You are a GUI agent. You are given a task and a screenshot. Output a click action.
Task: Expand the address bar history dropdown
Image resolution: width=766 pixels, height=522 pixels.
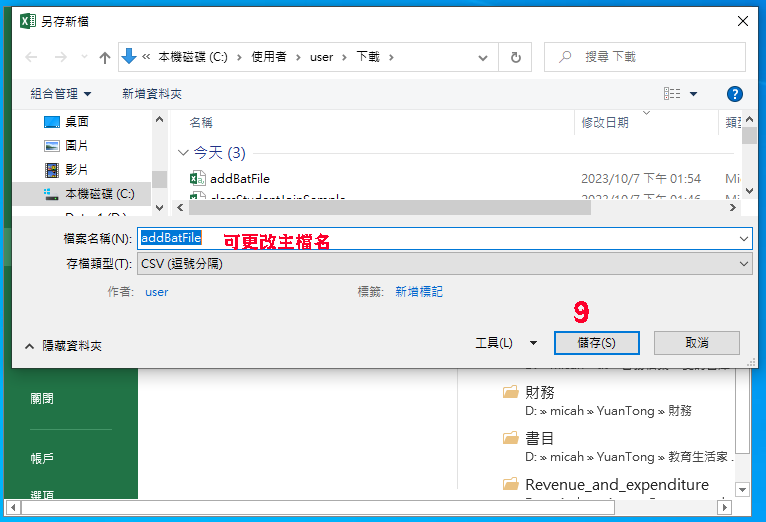pos(483,58)
